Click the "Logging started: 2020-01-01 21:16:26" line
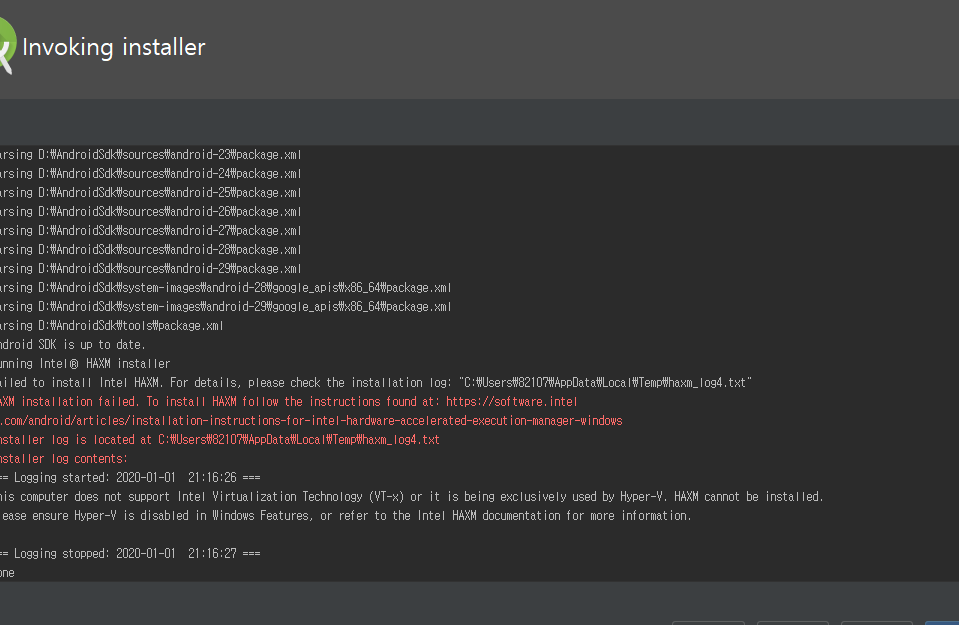The image size is (959, 625). coord(130,478)
